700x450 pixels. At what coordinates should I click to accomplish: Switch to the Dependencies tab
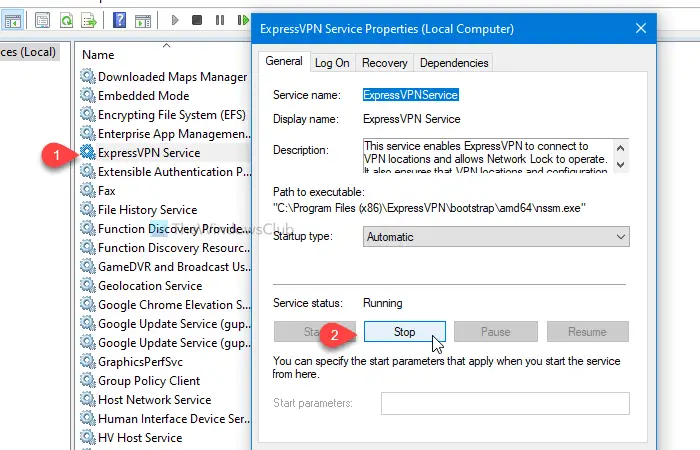pos(454,63)
